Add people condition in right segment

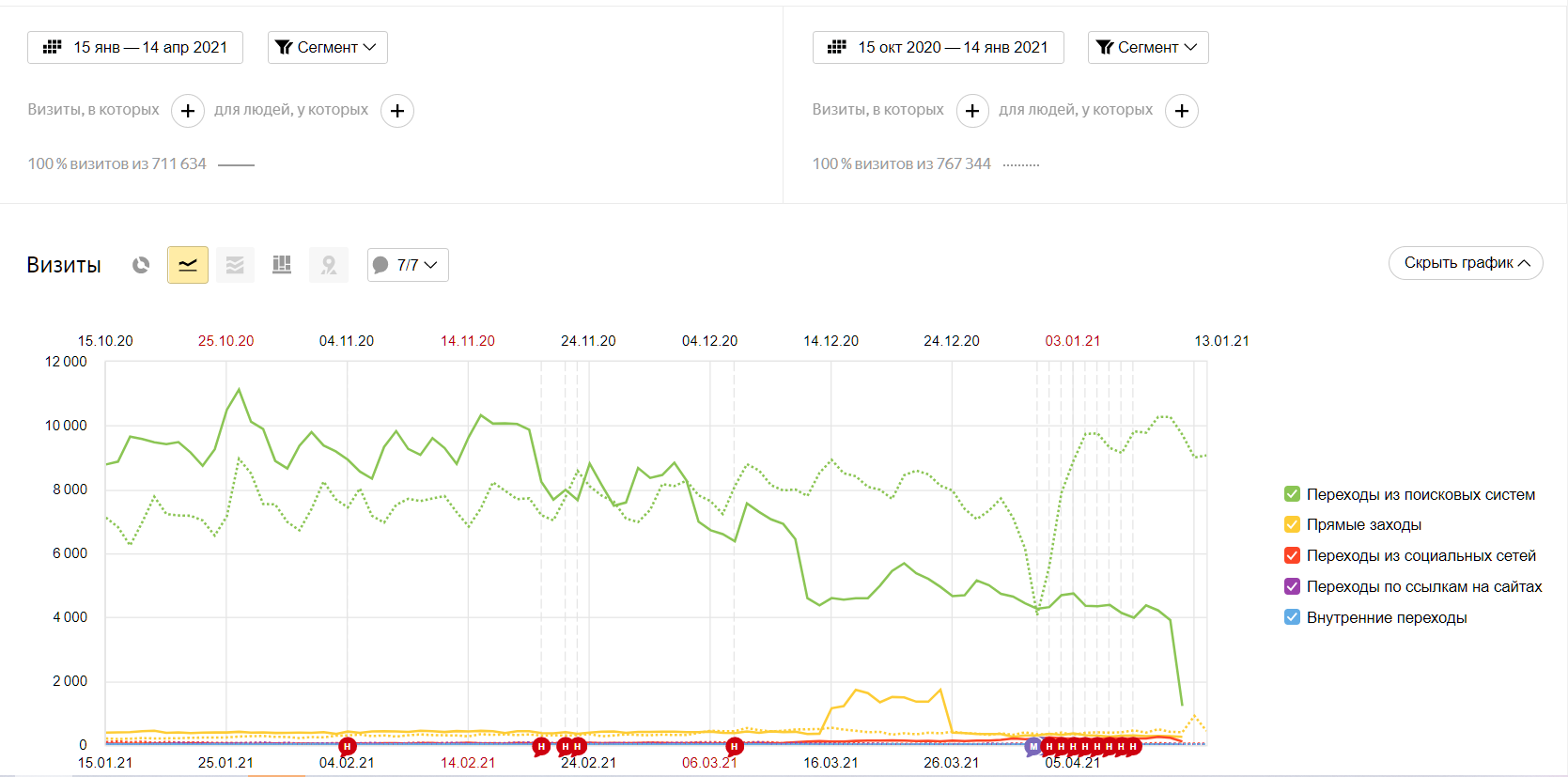pos(1182,111)
